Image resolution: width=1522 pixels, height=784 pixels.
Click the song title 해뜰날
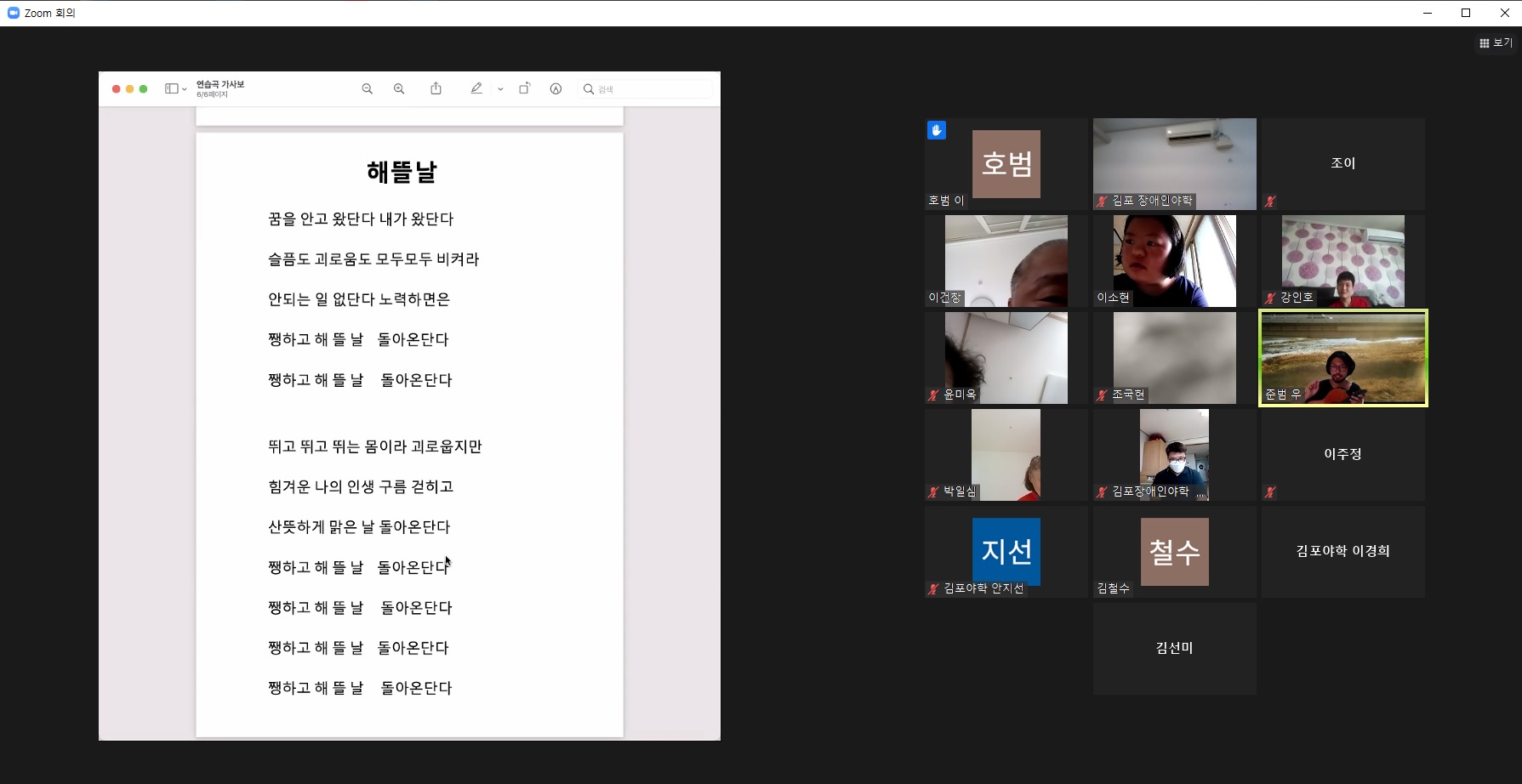tap(402, 172)
